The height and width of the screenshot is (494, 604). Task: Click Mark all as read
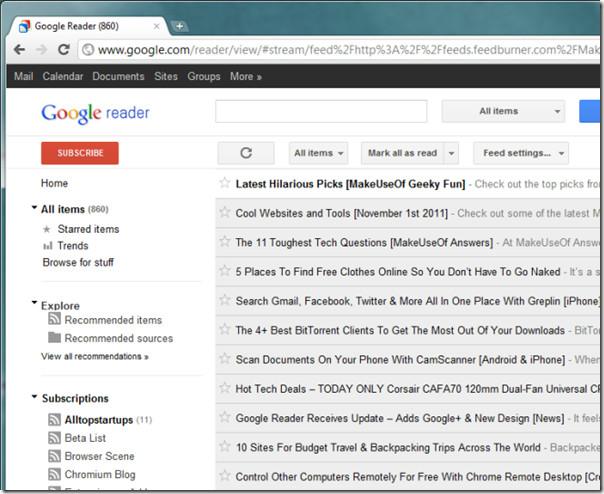402,153
